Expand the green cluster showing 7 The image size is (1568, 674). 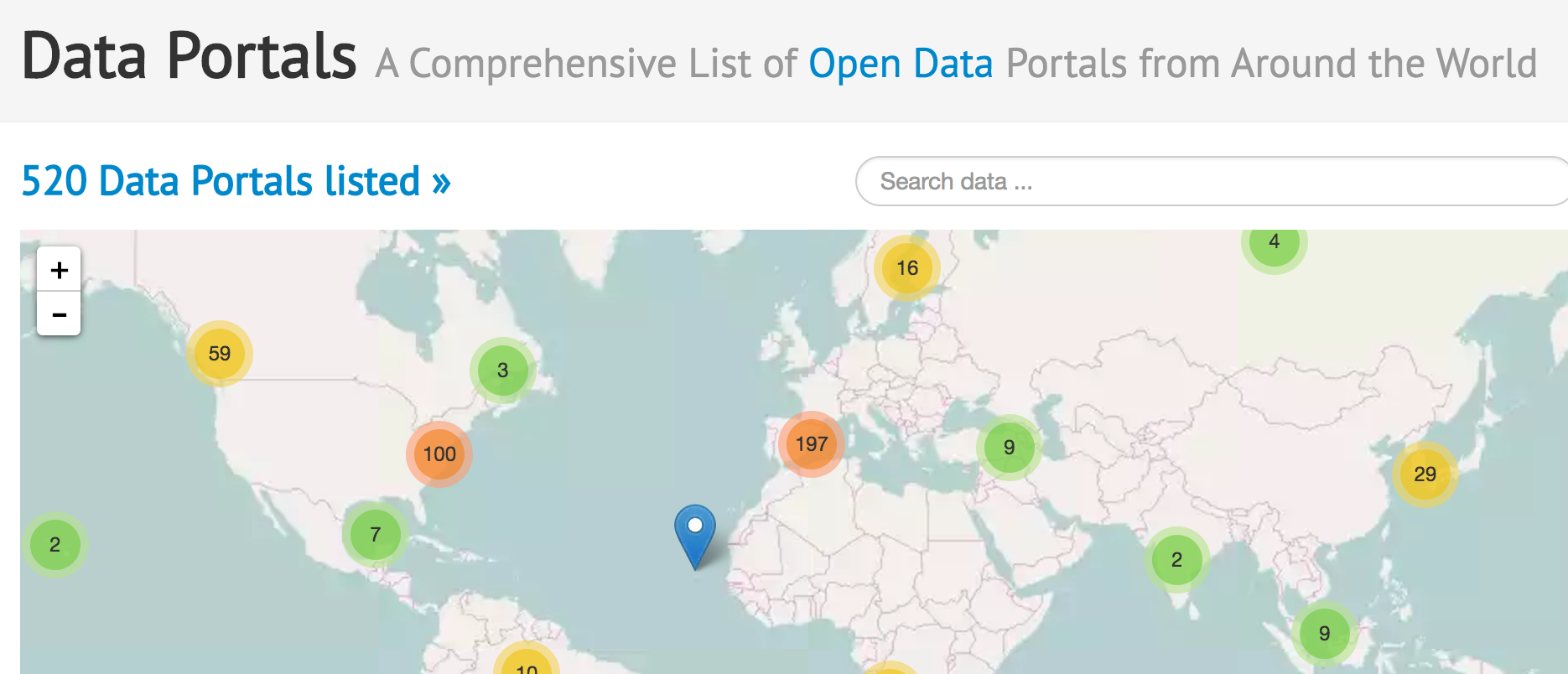click(x=375, y=534)
